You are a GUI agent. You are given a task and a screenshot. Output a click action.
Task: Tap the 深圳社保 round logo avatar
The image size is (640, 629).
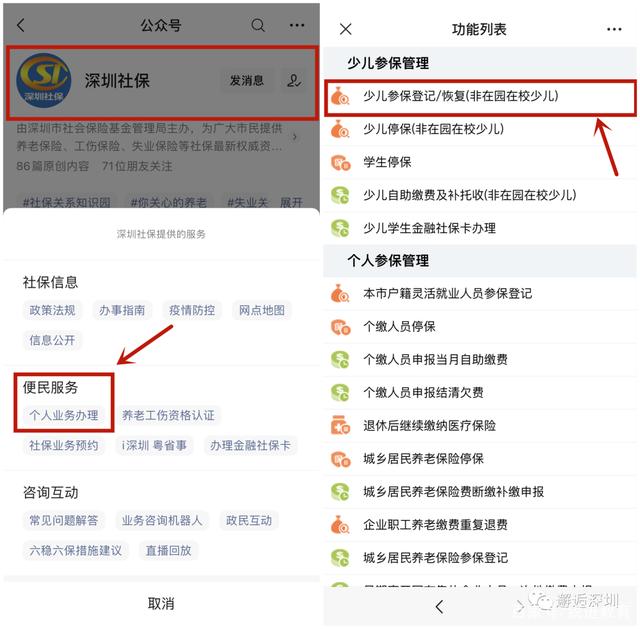[x=44, y=81]
